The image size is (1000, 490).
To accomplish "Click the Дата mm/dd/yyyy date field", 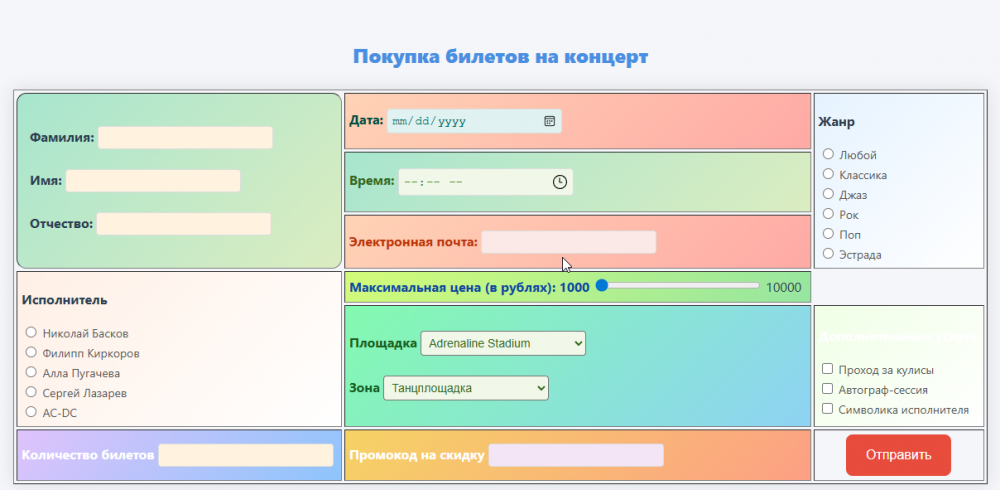I will pos(474,121).
